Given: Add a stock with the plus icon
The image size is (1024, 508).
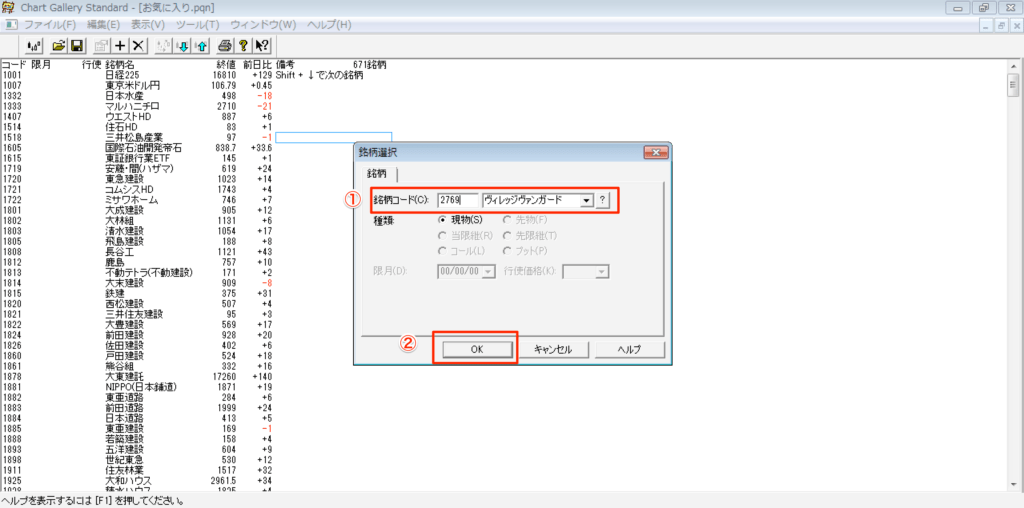Looking at the screenshot, I should pos(120,46).
